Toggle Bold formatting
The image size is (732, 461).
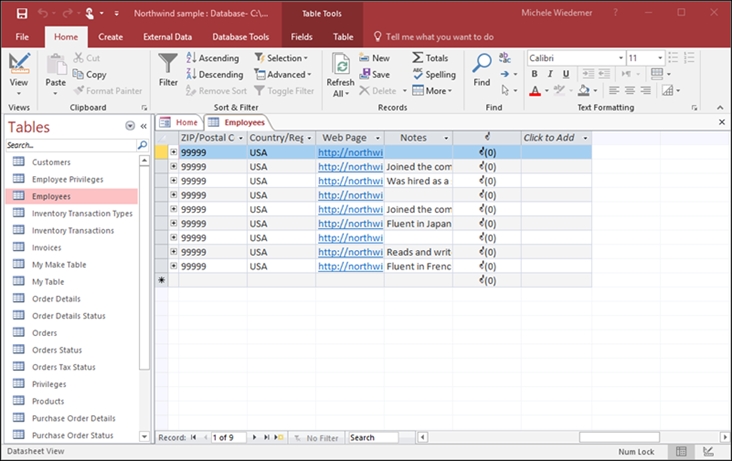click(x=535, y=74)
